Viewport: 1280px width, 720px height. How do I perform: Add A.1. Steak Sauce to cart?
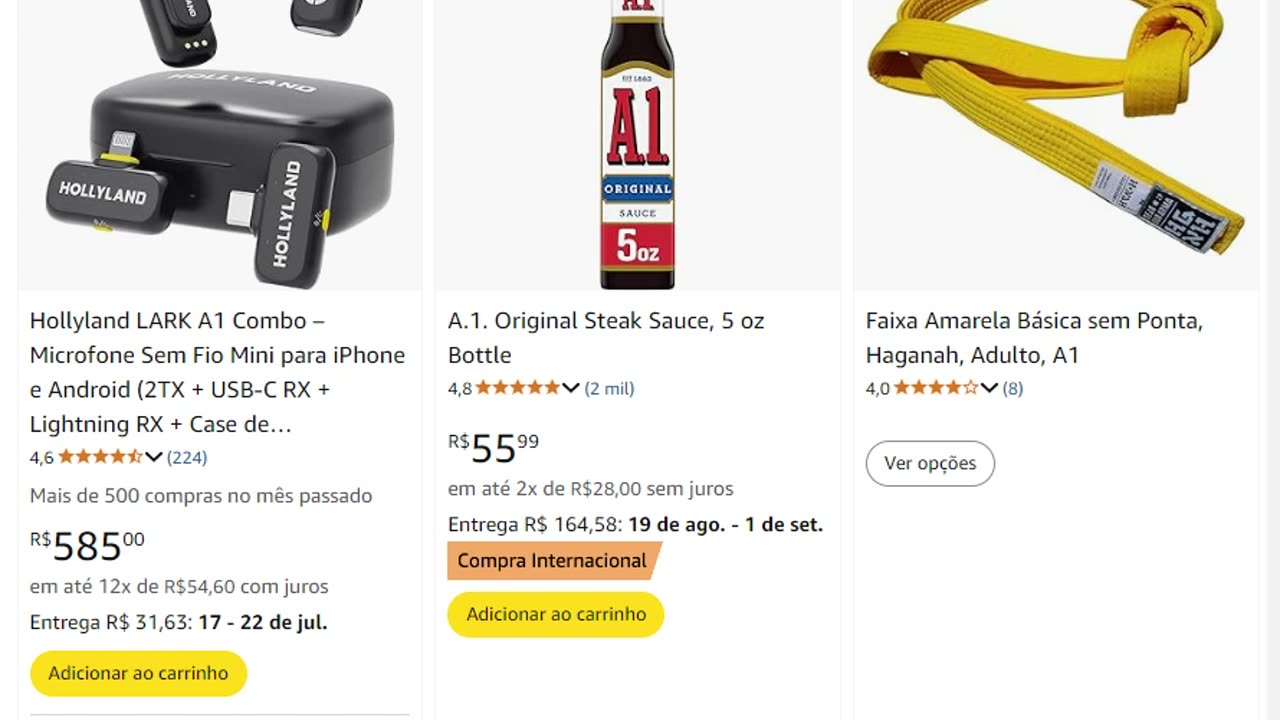[556, 615]
